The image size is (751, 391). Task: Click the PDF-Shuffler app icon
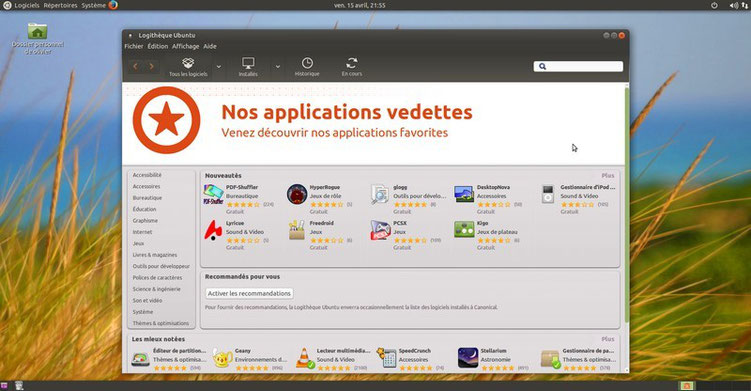(x=213, y=195)
